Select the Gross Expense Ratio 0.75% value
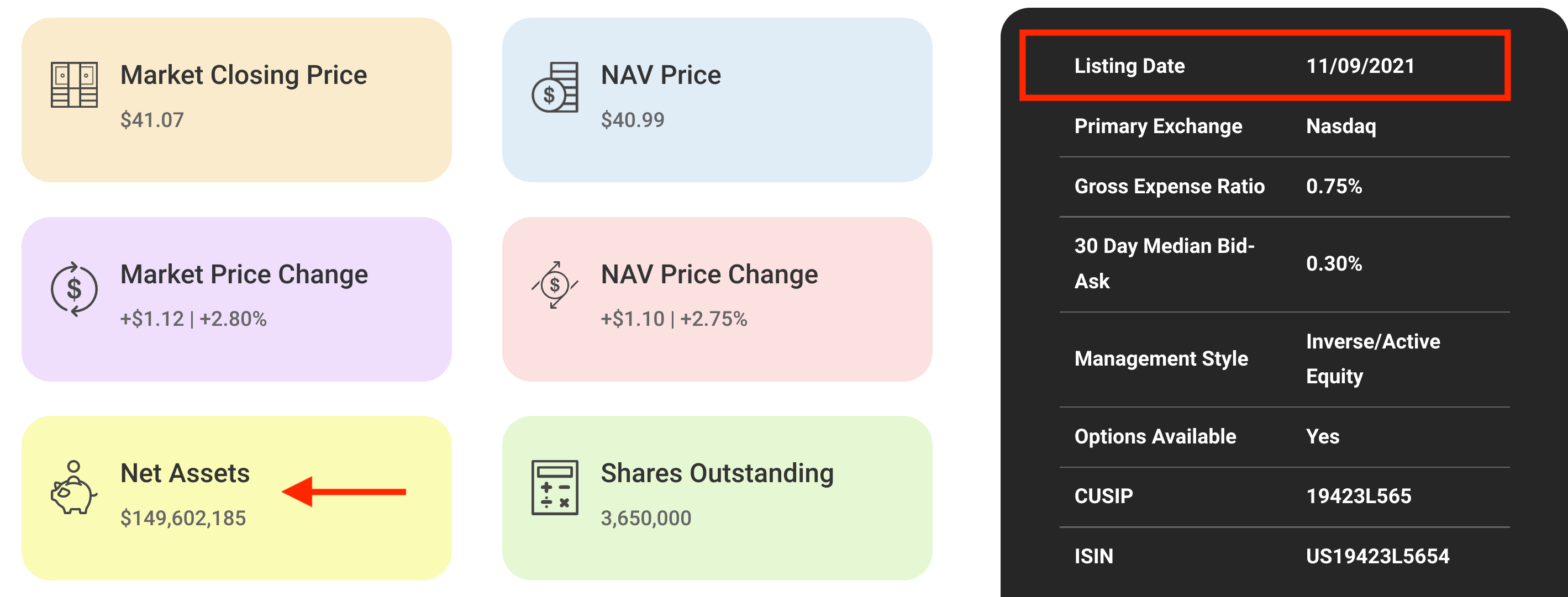The image size is (1568, 597). 1334,186
